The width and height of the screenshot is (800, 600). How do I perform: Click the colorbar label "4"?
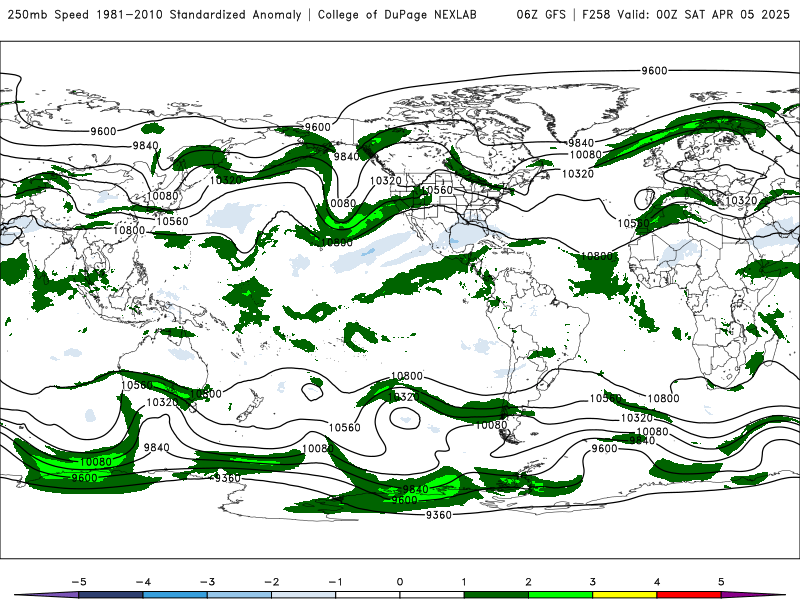tap(657, 582)
